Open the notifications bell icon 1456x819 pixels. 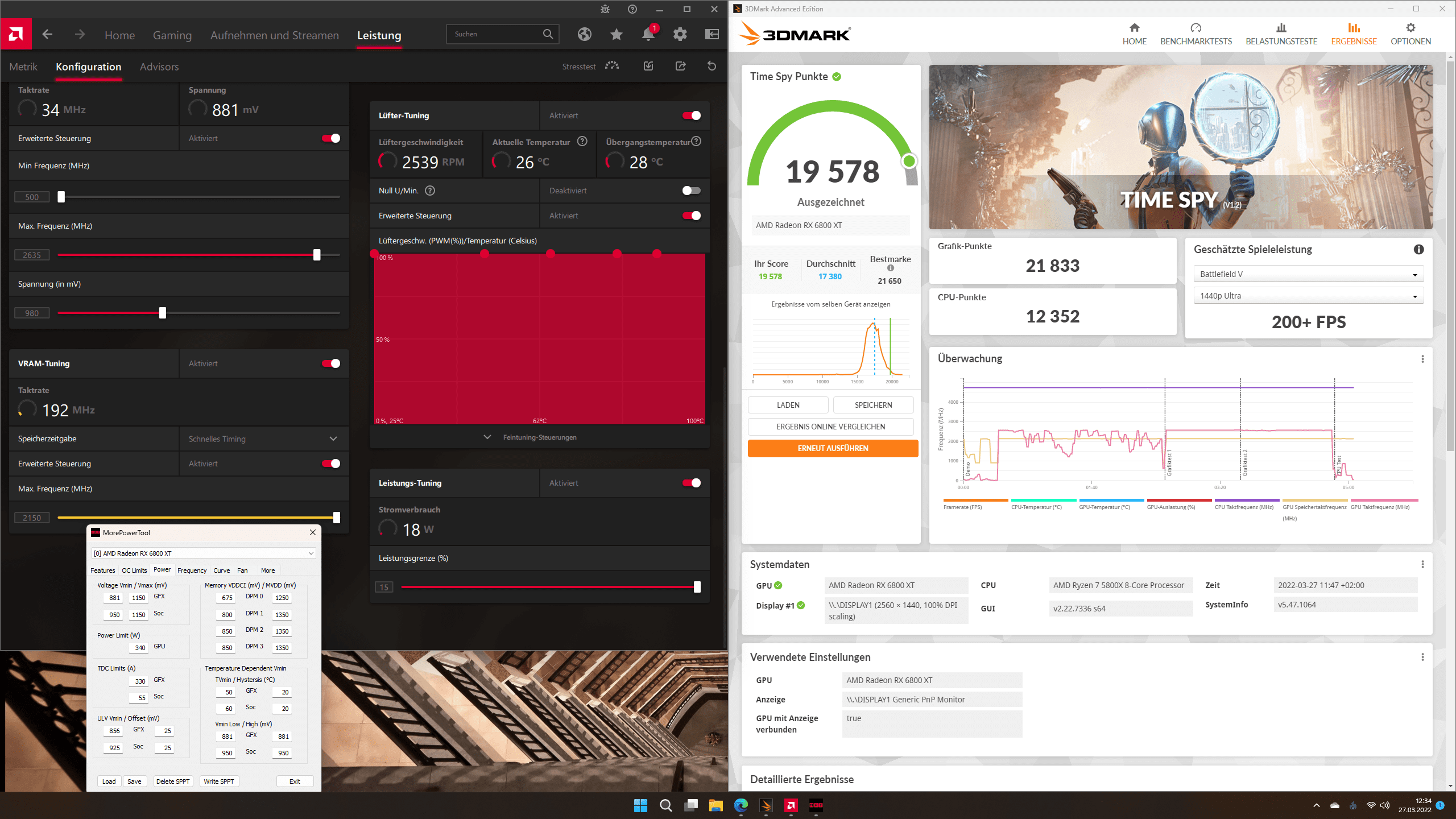[x=648, y=35]
